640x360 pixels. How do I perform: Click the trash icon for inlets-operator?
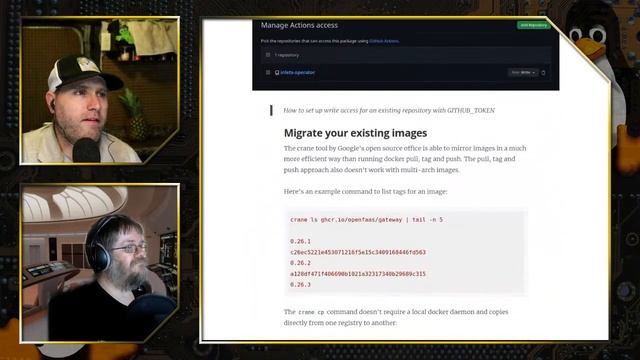(x=543, y=73)
